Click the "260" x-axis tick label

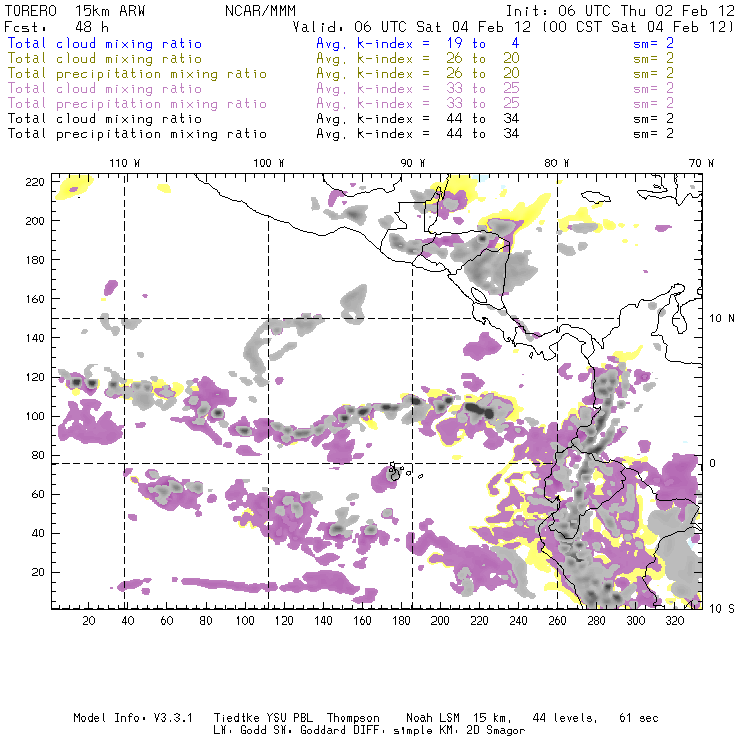coord(557,621)
